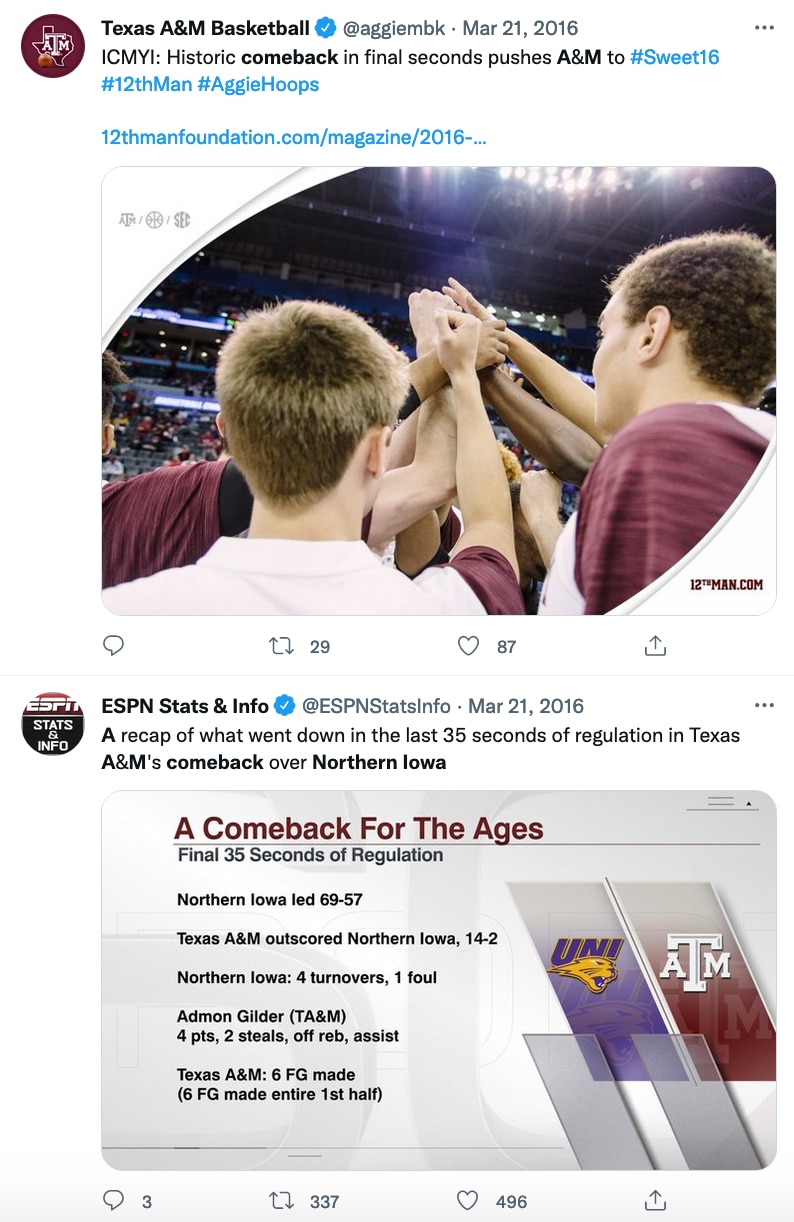
Task: Open more options for Texas A&M tweet
Action: (765, 28)
